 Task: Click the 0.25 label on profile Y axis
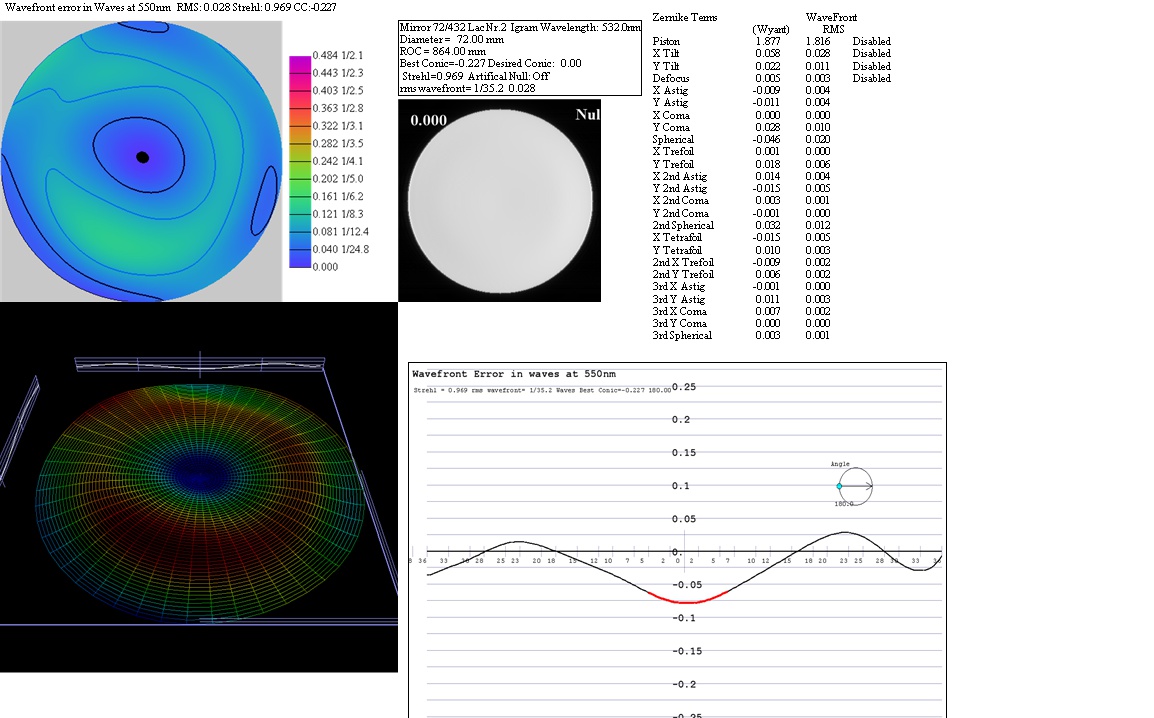click(683, 387)
